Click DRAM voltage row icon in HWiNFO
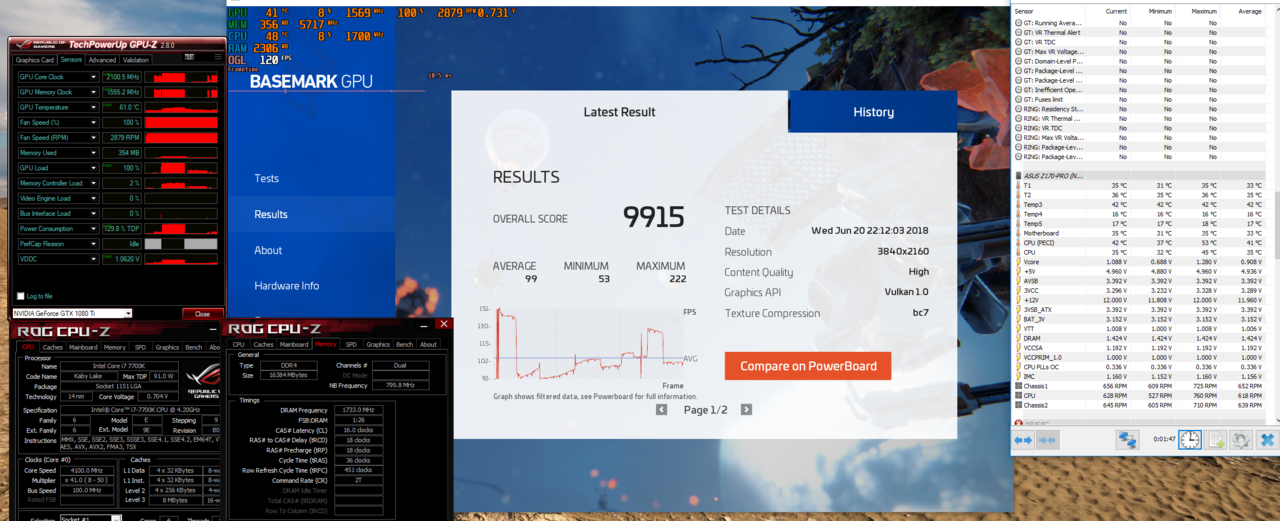This screenshot has height=521, width=1280. (x=1018, y=338)
